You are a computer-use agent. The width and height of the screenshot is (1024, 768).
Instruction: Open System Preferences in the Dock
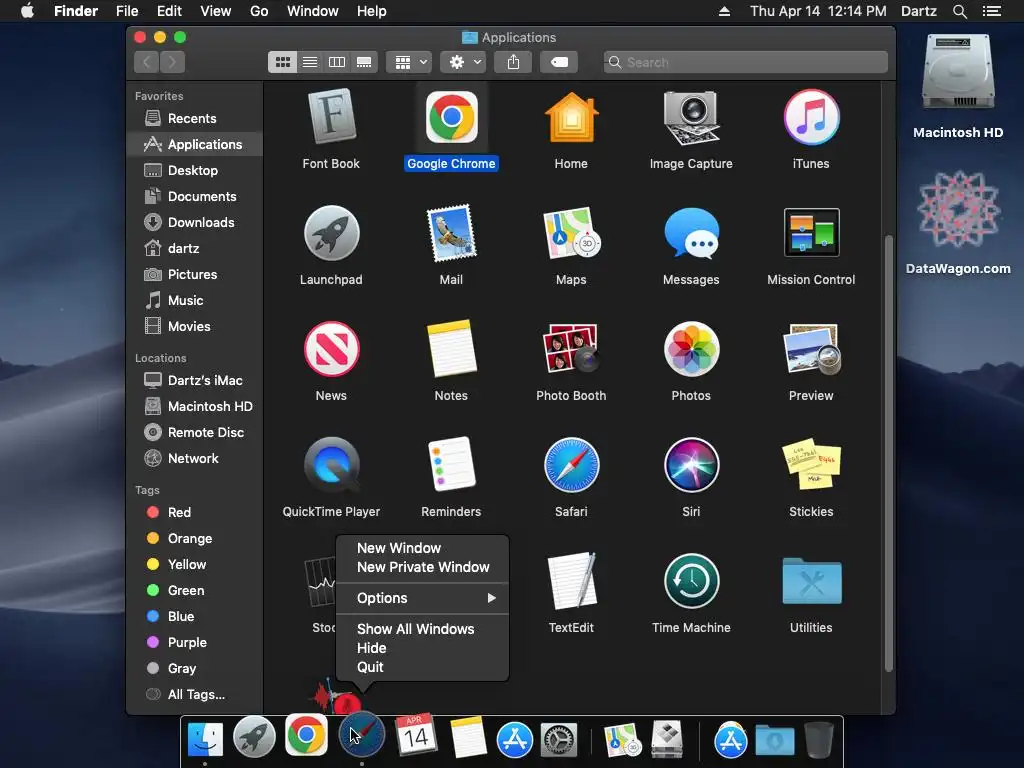click(x=558, y=740)
